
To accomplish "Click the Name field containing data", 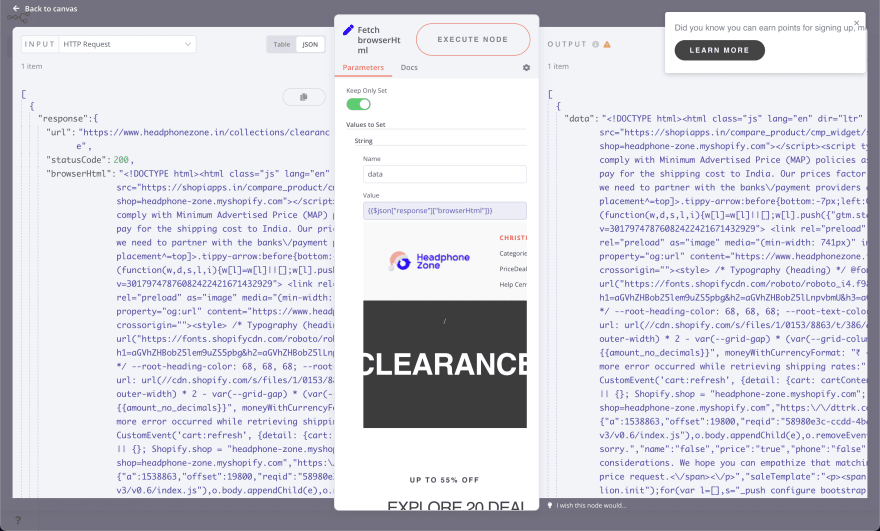I will tap(444, 174).
